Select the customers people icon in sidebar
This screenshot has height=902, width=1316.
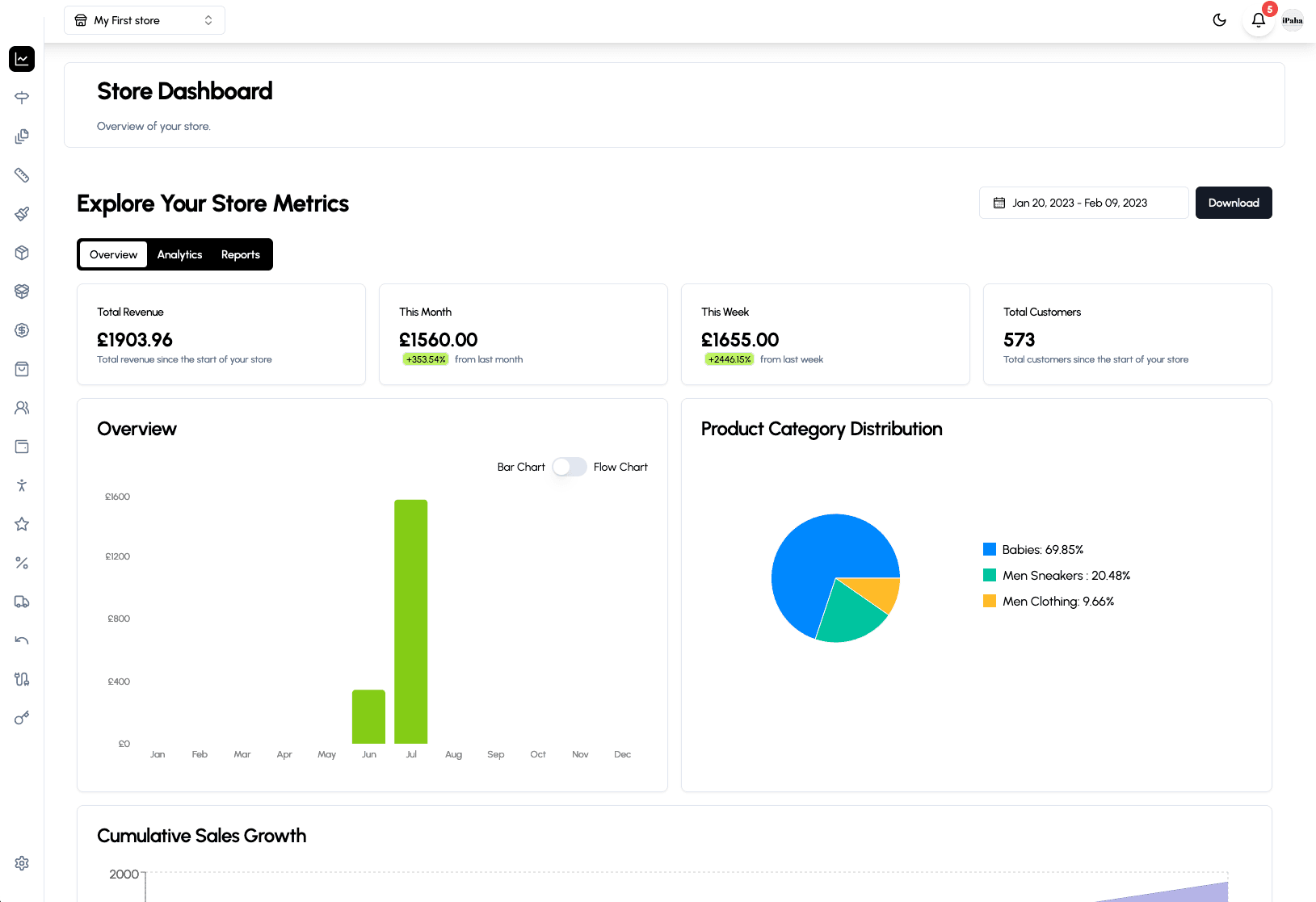pyautogui.click(x=22, y=408)
